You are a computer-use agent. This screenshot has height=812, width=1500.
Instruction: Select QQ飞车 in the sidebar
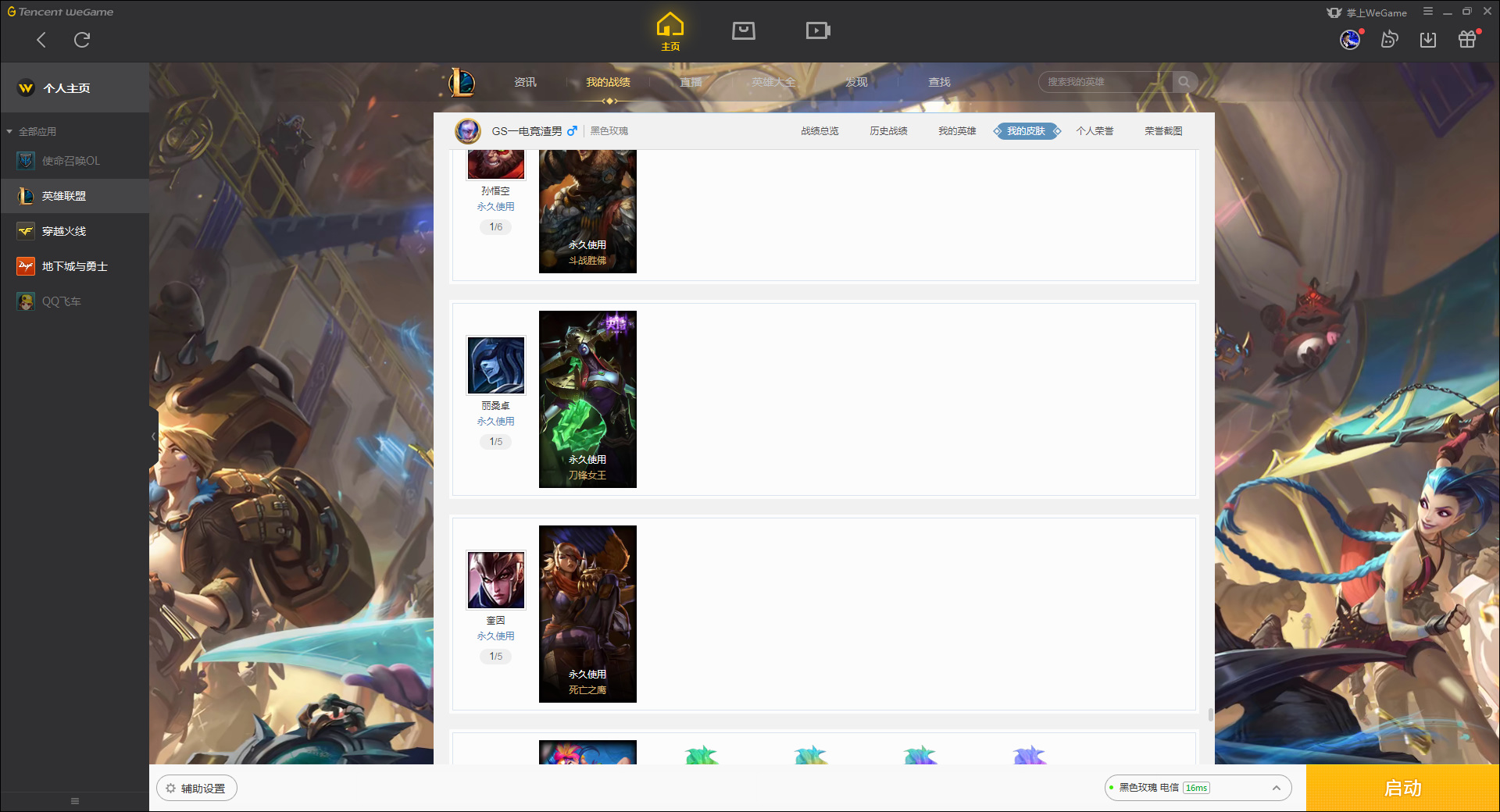[x=75, y=301]
